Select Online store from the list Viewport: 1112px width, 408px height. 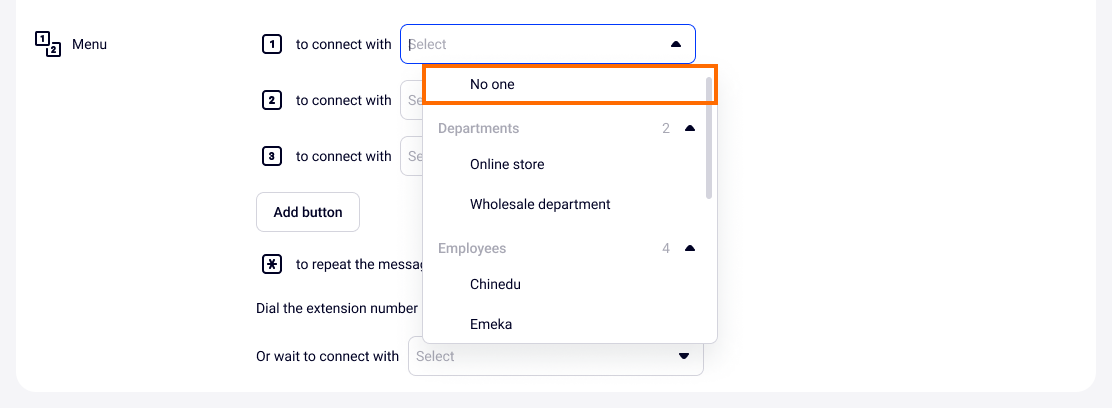tap(507, 164)
